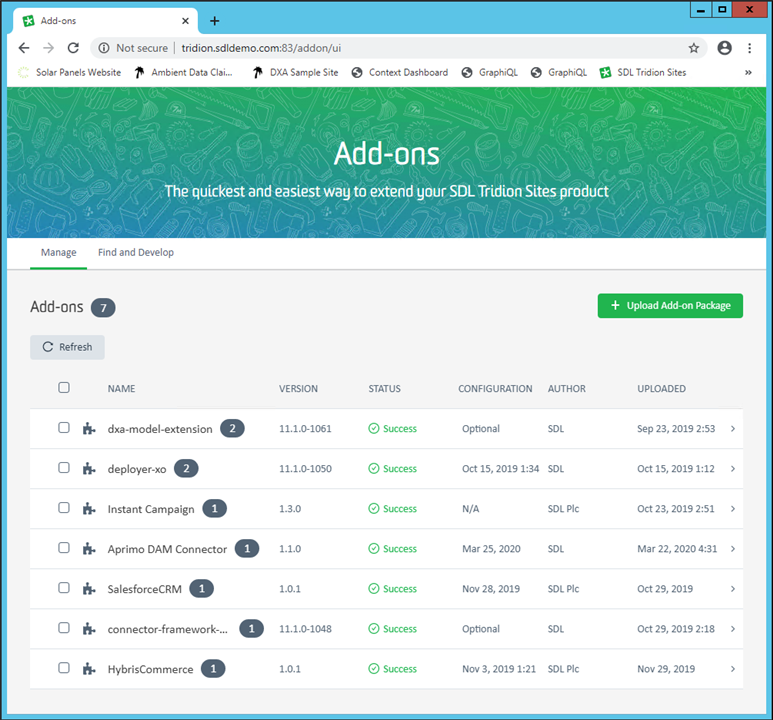773x720 pixels.
Task: Open the Solar Panels Website bookmark
Action: 70,72
